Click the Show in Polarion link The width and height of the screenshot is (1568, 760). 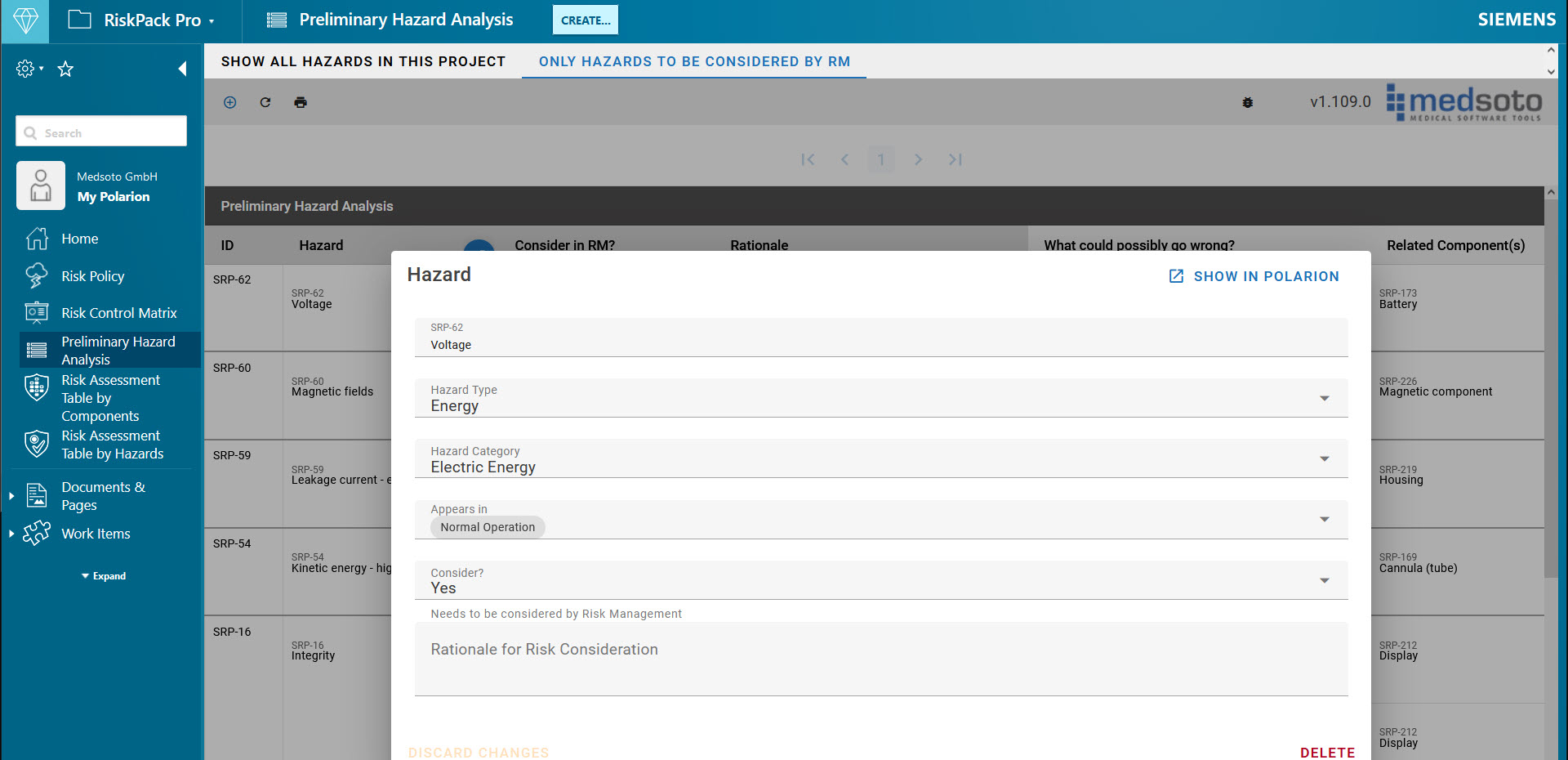point(1254,276)
